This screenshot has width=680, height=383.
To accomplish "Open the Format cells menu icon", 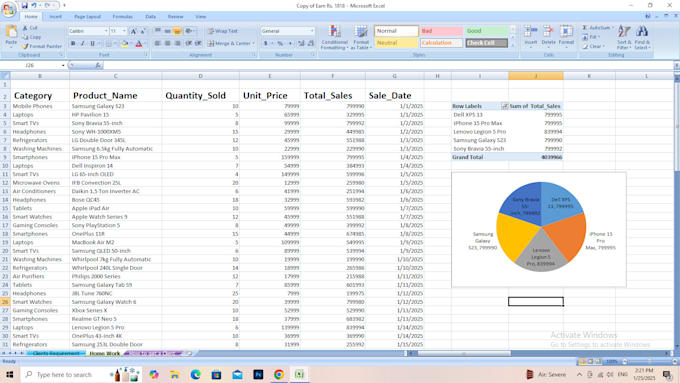I will click(566, 31).
